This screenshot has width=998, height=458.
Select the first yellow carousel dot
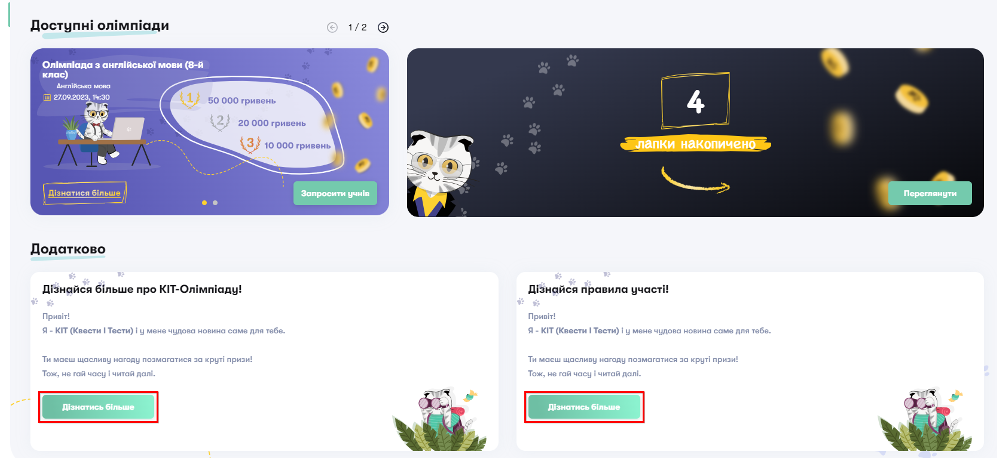[x=204, y=202]
